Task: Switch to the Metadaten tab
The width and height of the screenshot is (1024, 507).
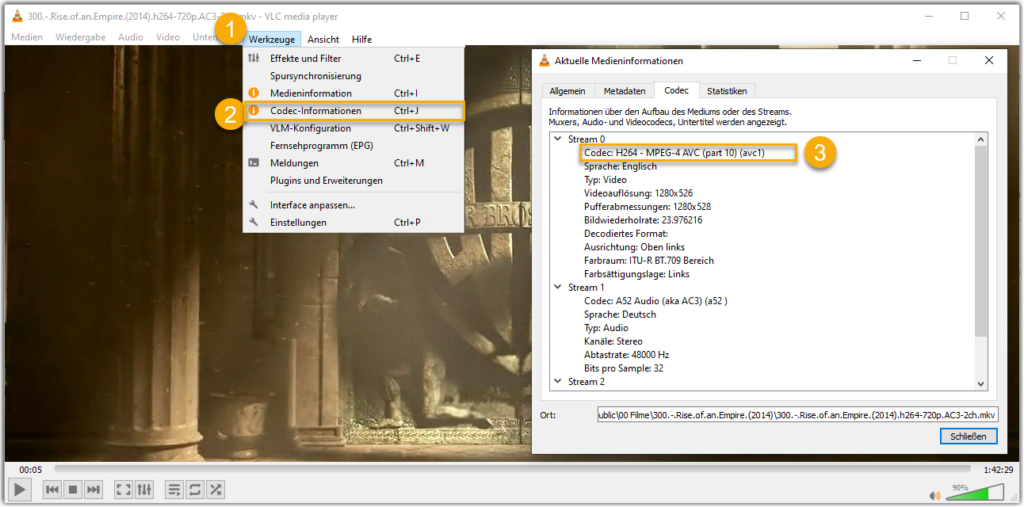Action: click(x=624, y=91)
